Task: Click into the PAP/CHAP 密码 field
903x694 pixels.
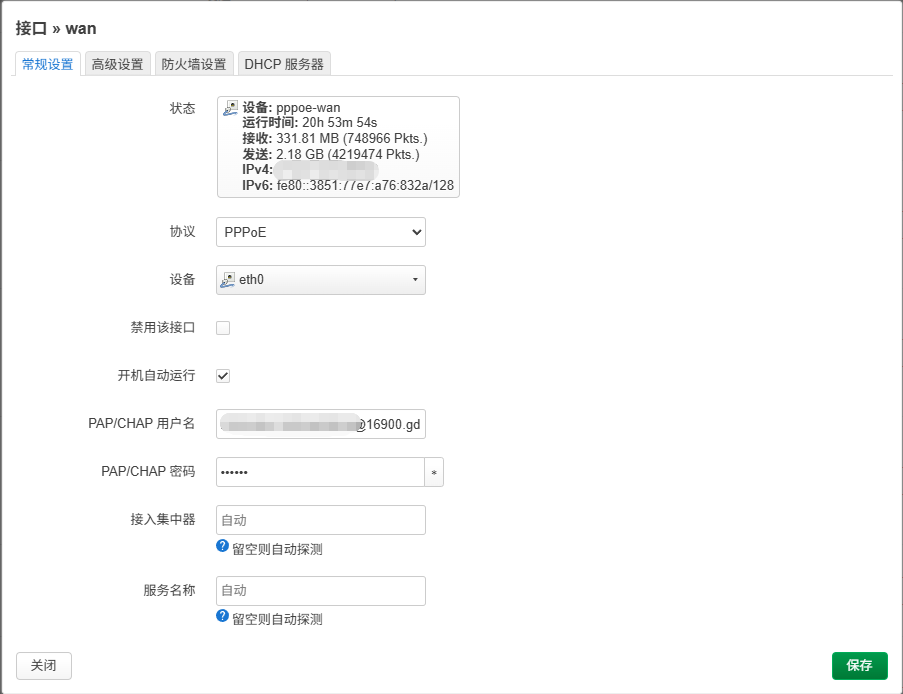Action: [320, 472]
